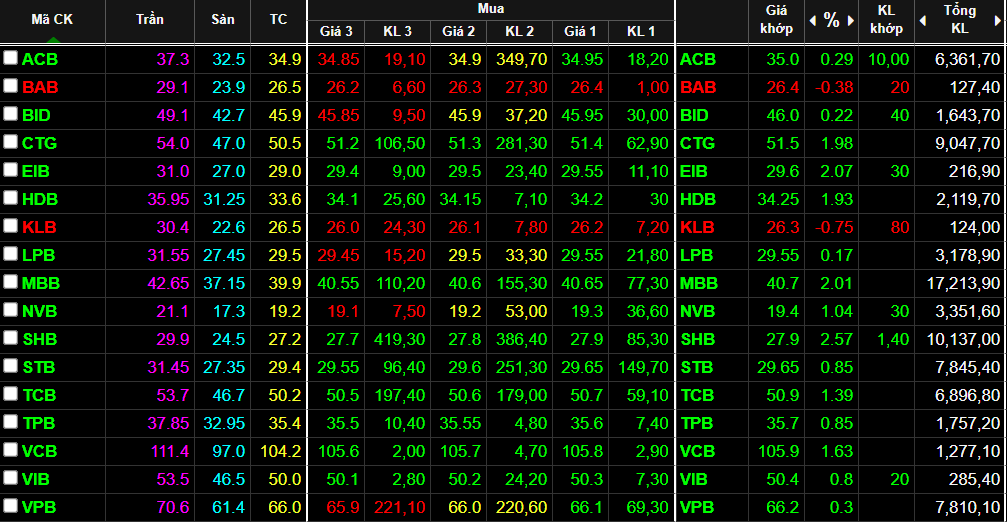
Task: Click the EIB Giá 1 bid price 29.55
Action: pyautogui.click(x=582, y=171)
